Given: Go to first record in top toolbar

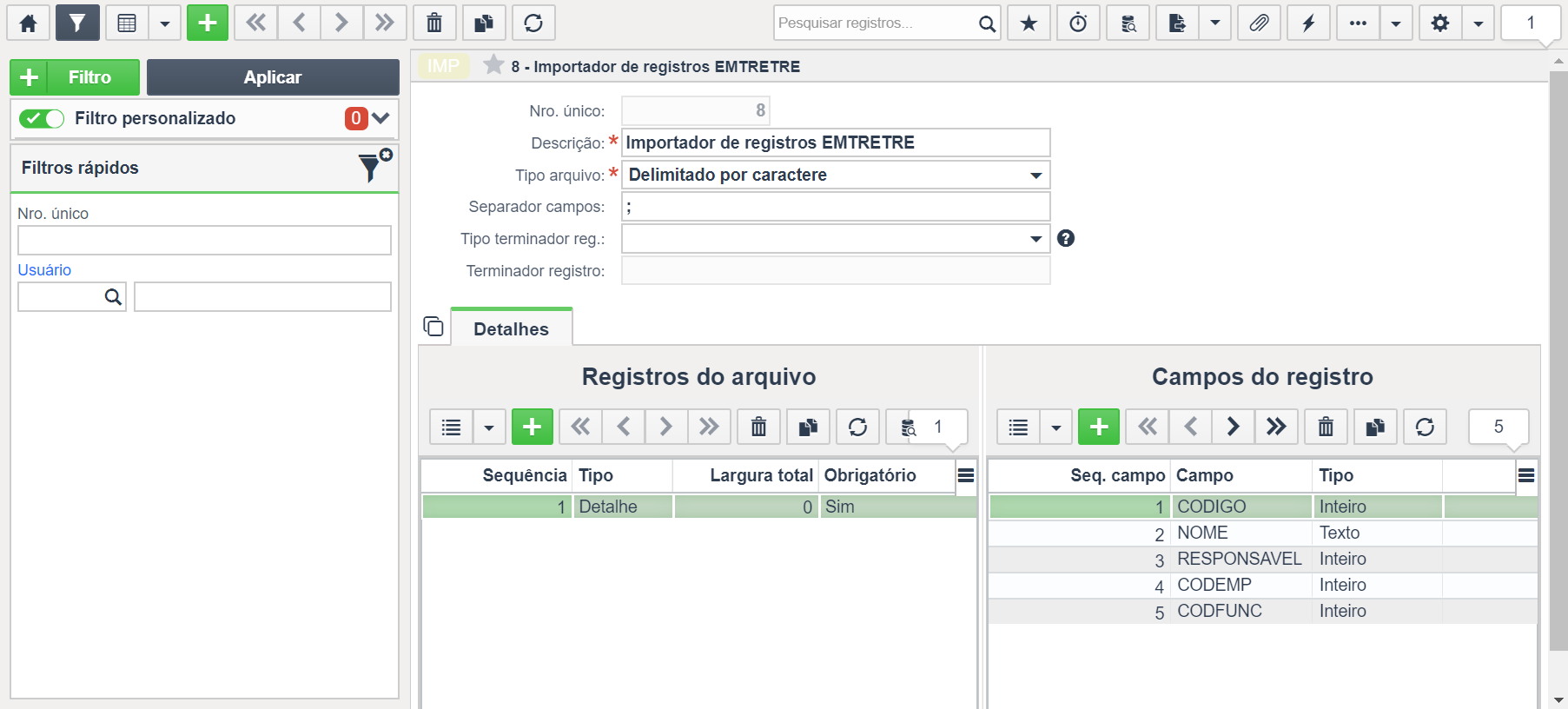Looking at the screenshot, I should point(256,23).
